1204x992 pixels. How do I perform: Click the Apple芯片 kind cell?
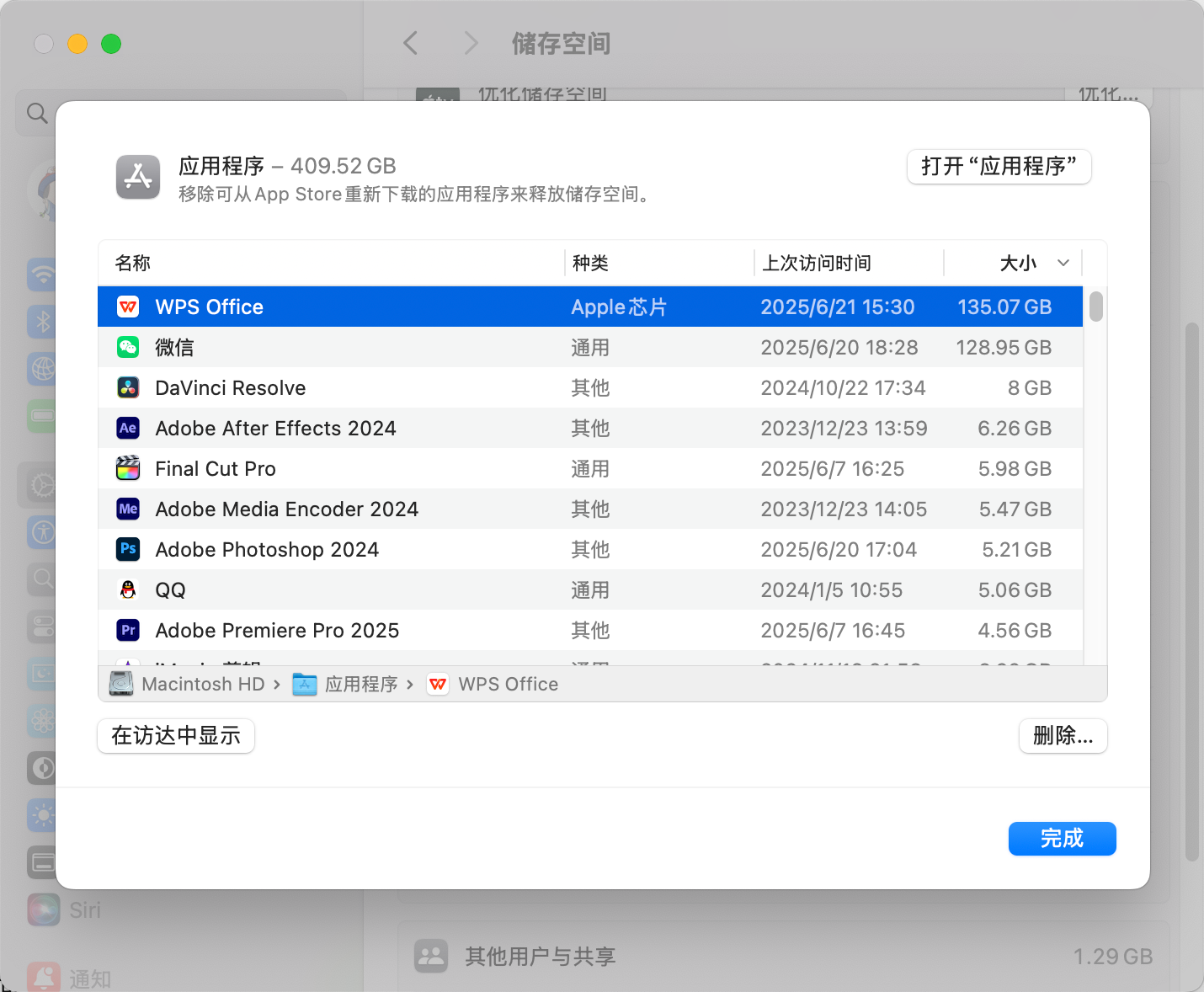(619, 307)
